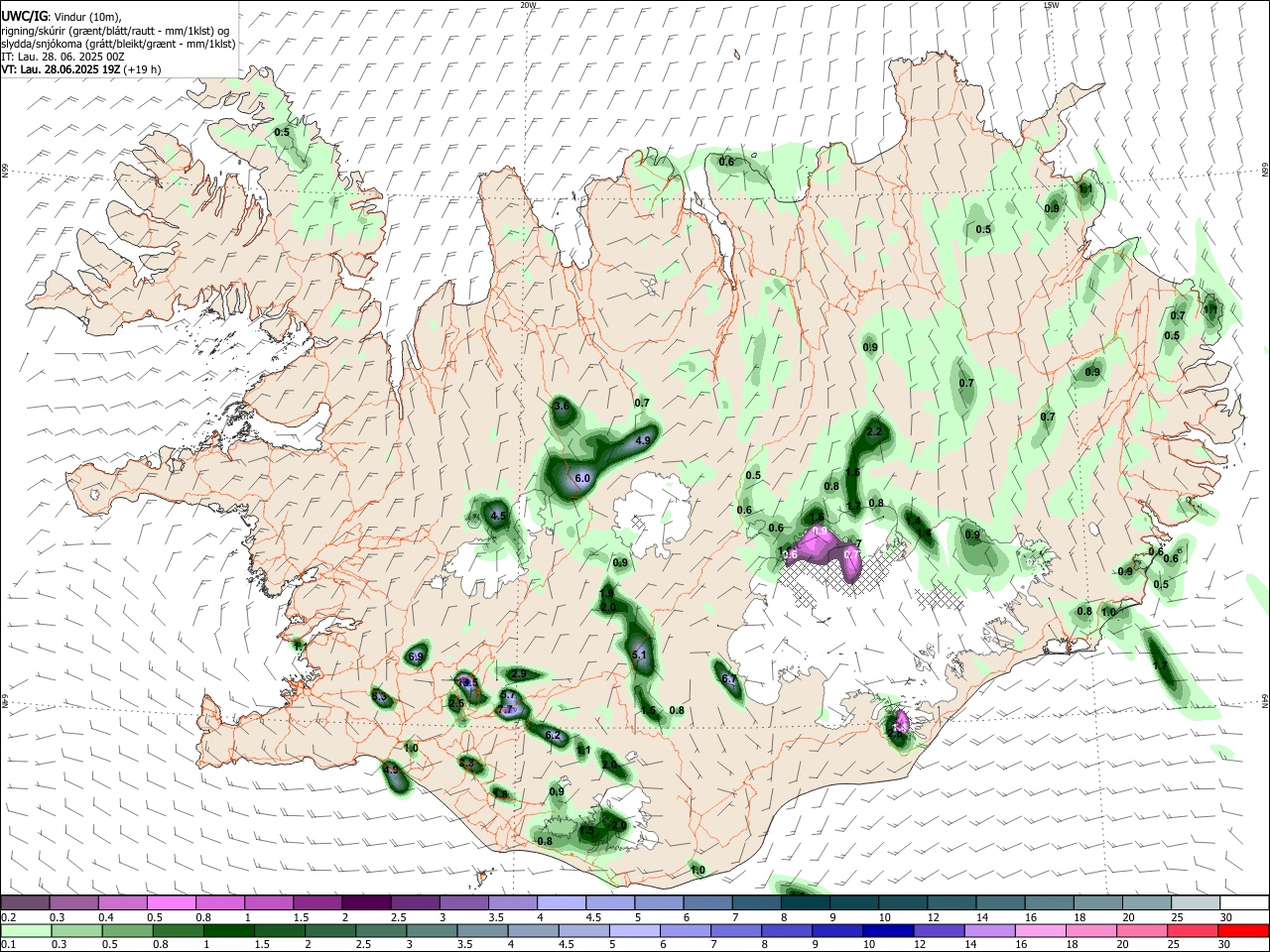
Task: Click the light pink bottom-row swatch between 16 and 18
Action: pyautogui.click(x=1041, y=930)
